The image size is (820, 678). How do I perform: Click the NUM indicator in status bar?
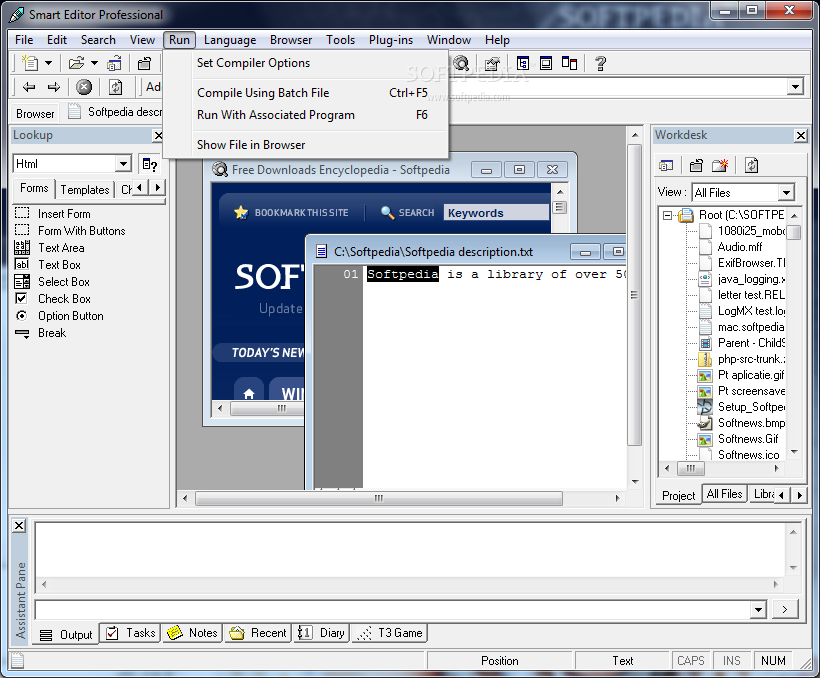[x=773, y=661]
